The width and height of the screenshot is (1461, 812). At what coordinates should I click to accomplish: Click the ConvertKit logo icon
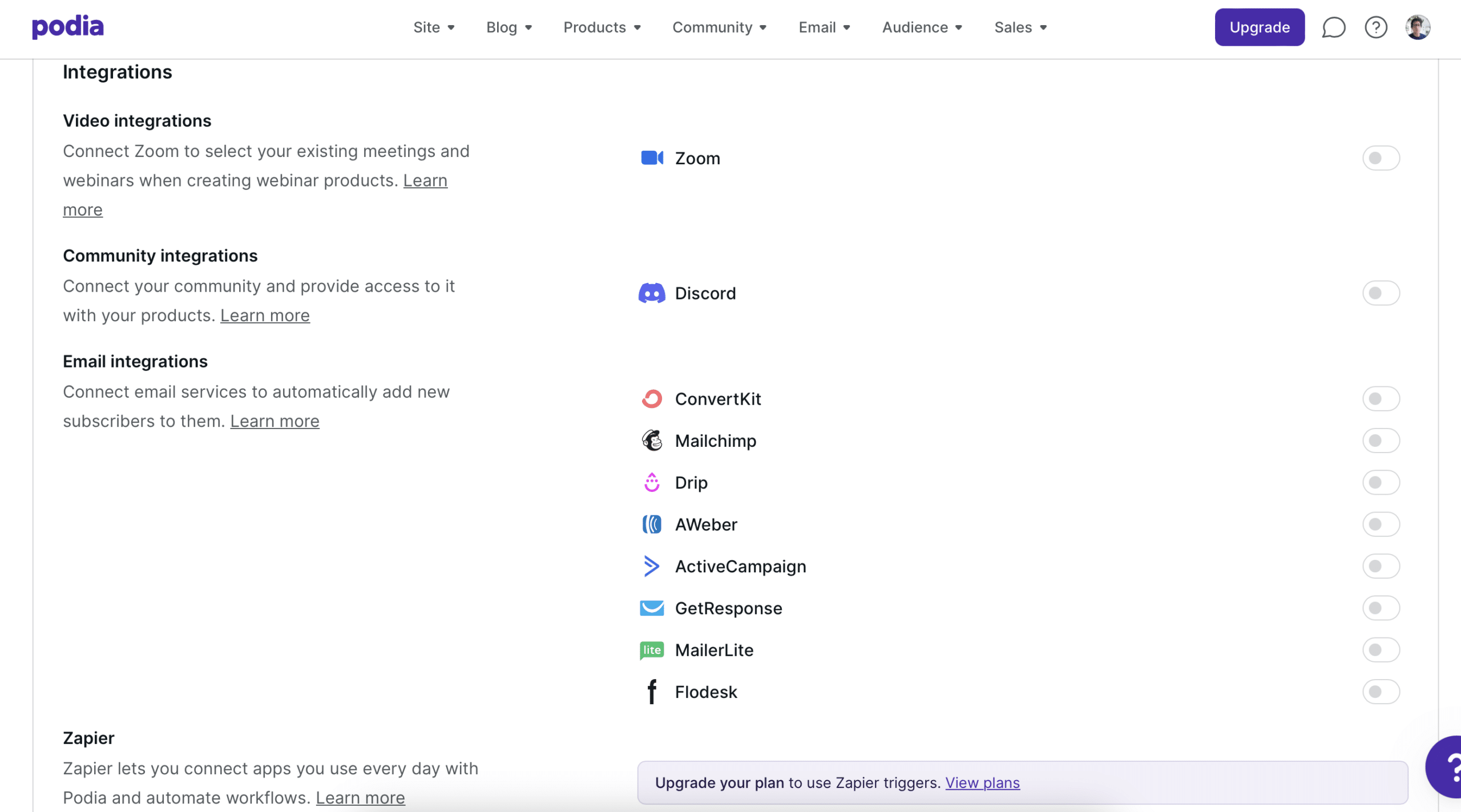point(652,399)
